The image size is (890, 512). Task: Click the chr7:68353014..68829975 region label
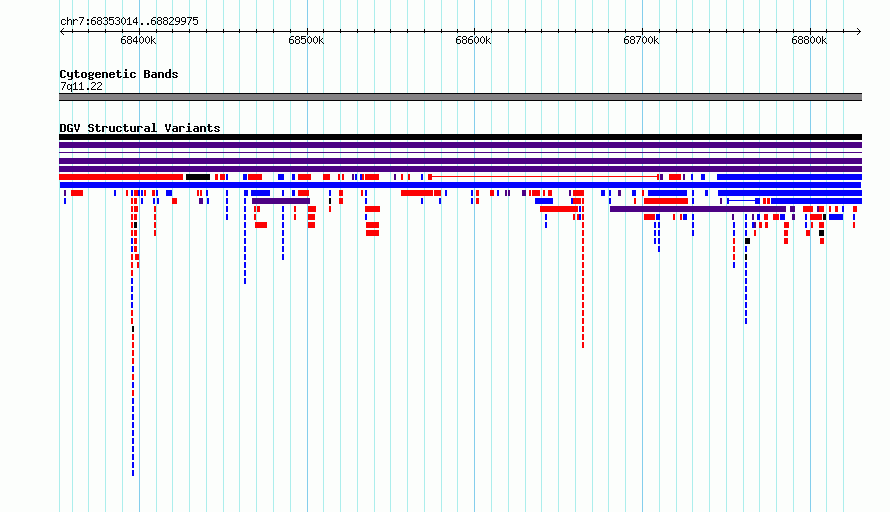point(129,22)
